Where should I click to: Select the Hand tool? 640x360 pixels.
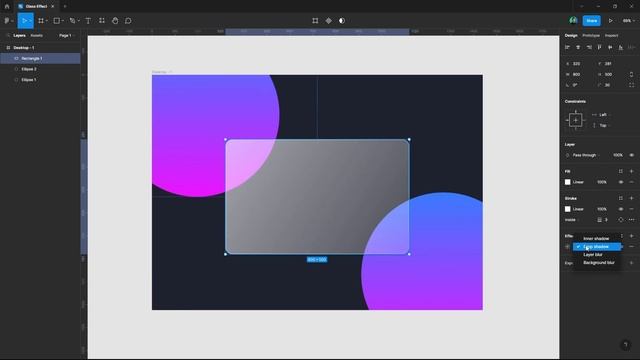pos(115,20)
